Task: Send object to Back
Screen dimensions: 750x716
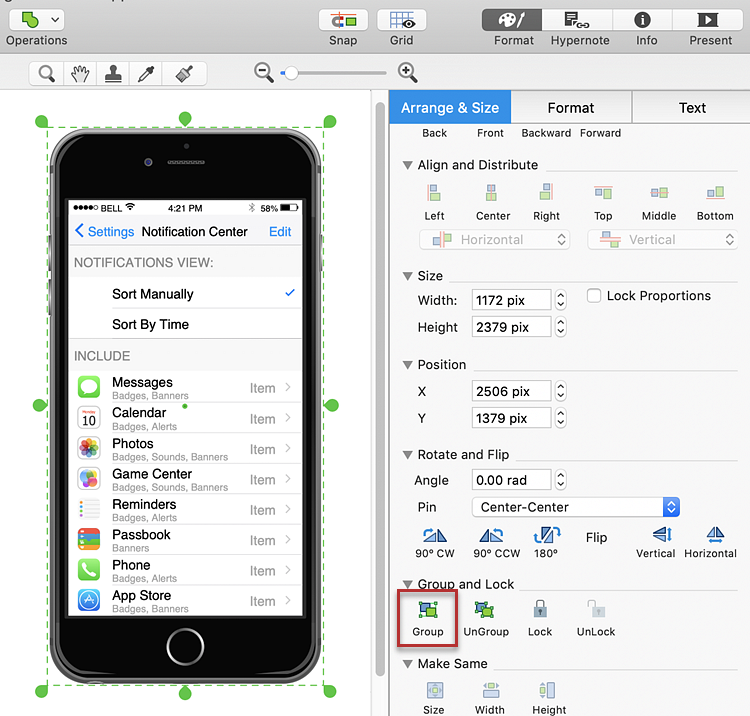Action: (x=434, y=133)
